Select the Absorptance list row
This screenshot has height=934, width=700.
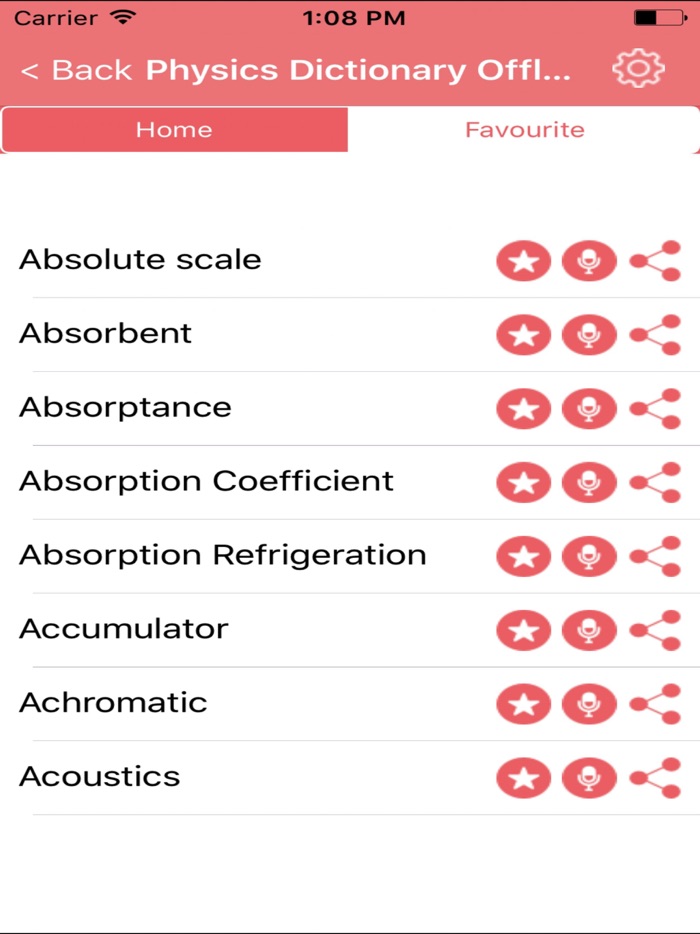click(x=125, y=407)
